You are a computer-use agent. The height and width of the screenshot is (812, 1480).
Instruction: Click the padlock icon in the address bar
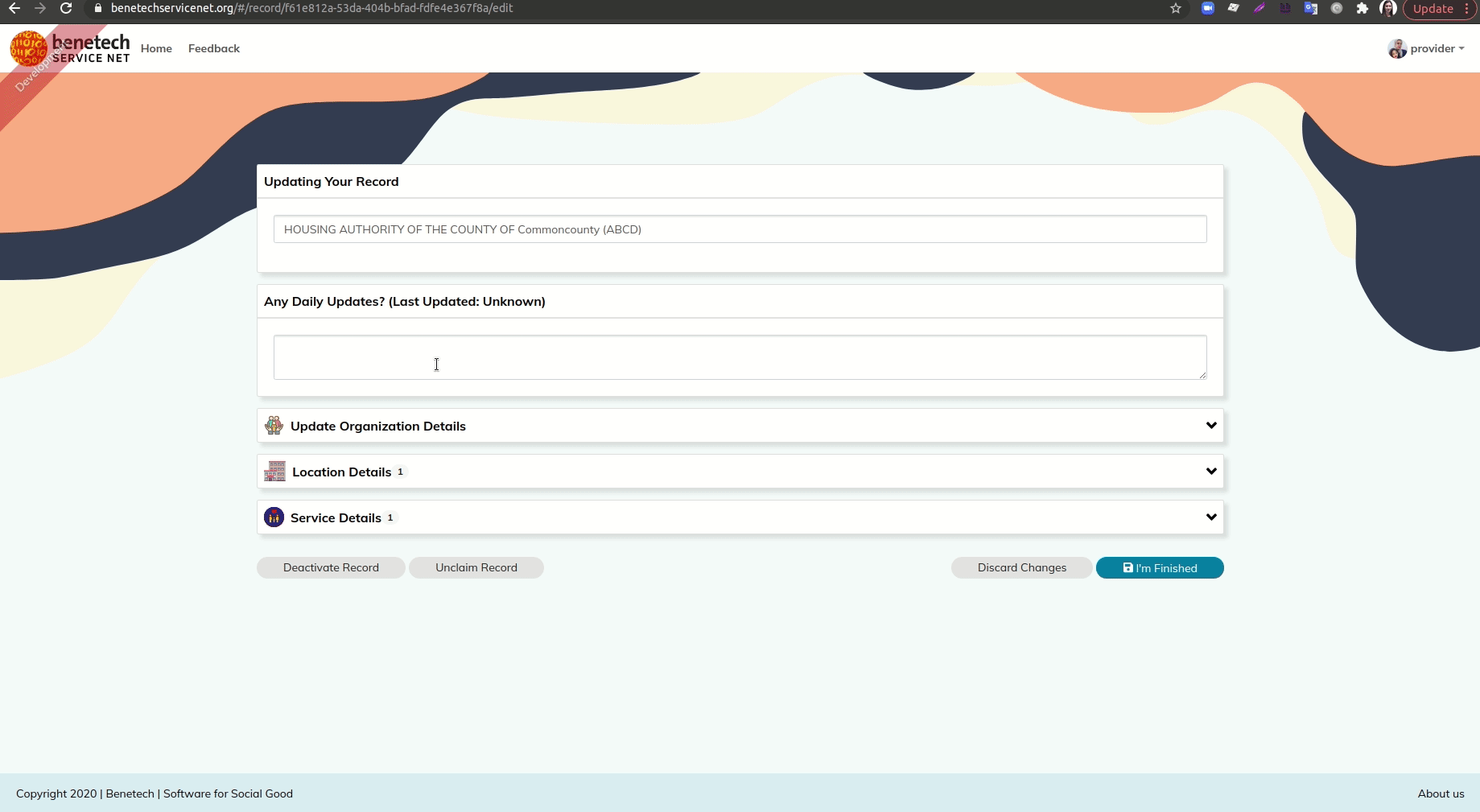97,9
